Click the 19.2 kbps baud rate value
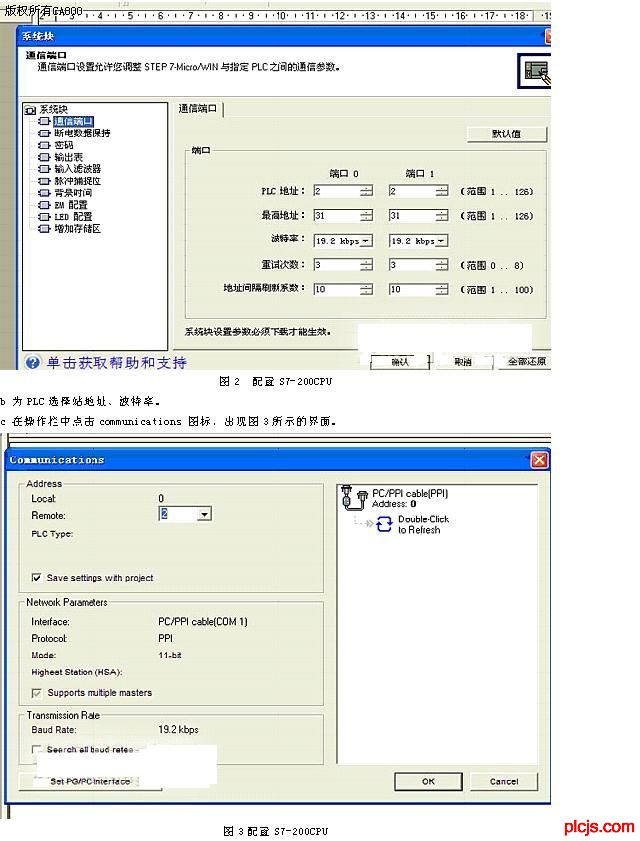Screen dimensions: 640x841 (x=178, y=729)
